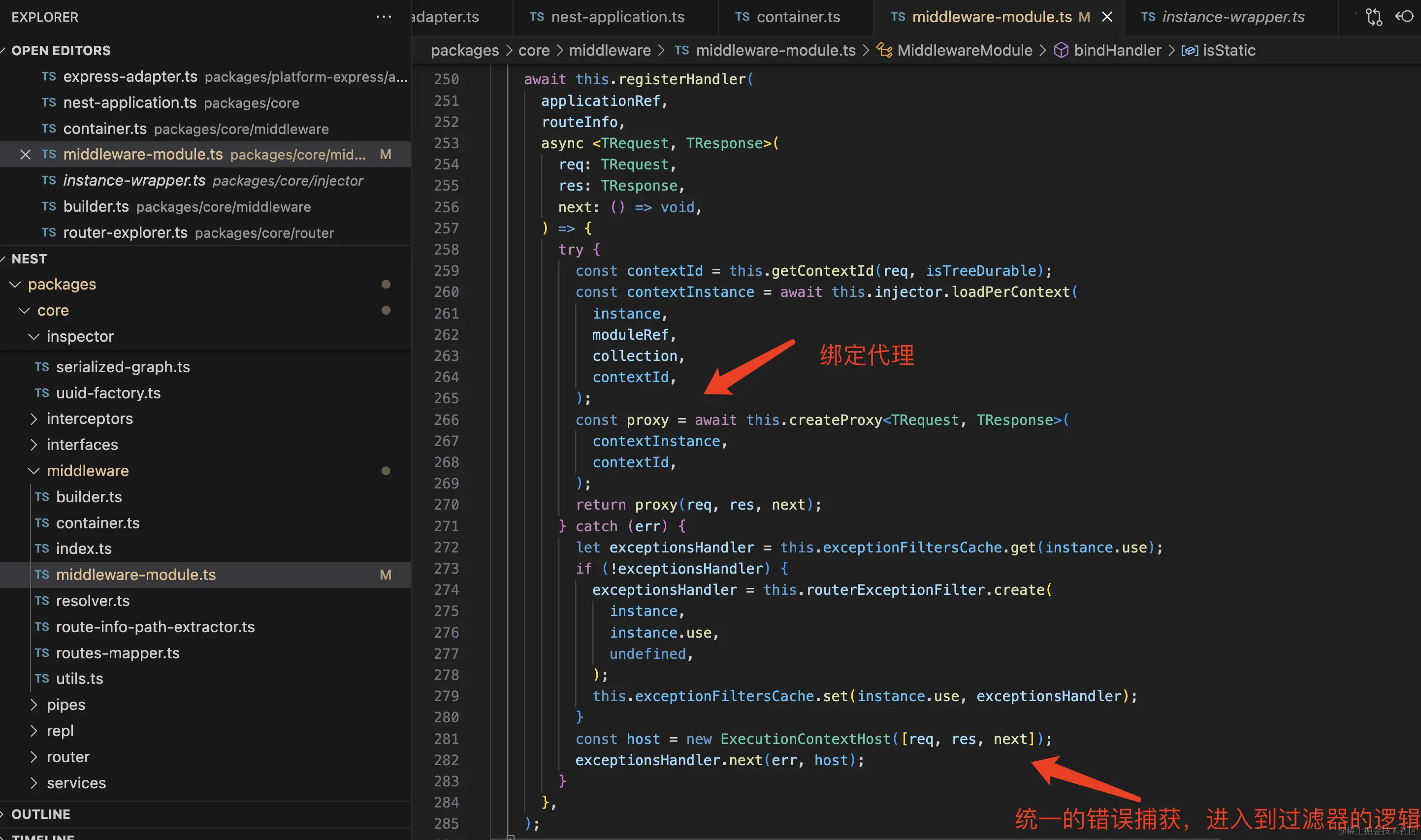Close middleware-module.ts in Open Editors list

pyautogui.click(x=25, y=155)
